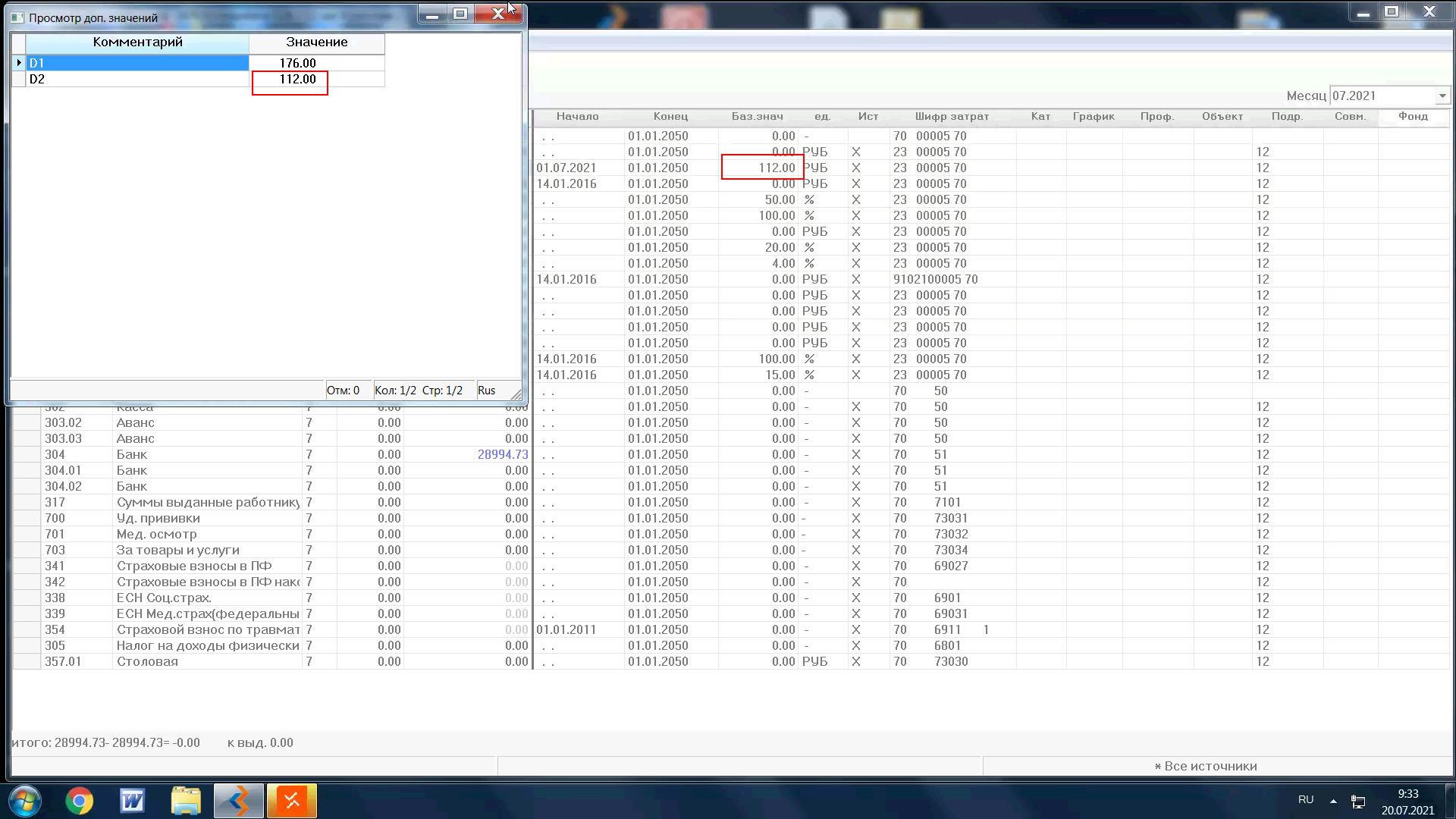Close the Просмотр доп. значений dialog

(498, 14)
